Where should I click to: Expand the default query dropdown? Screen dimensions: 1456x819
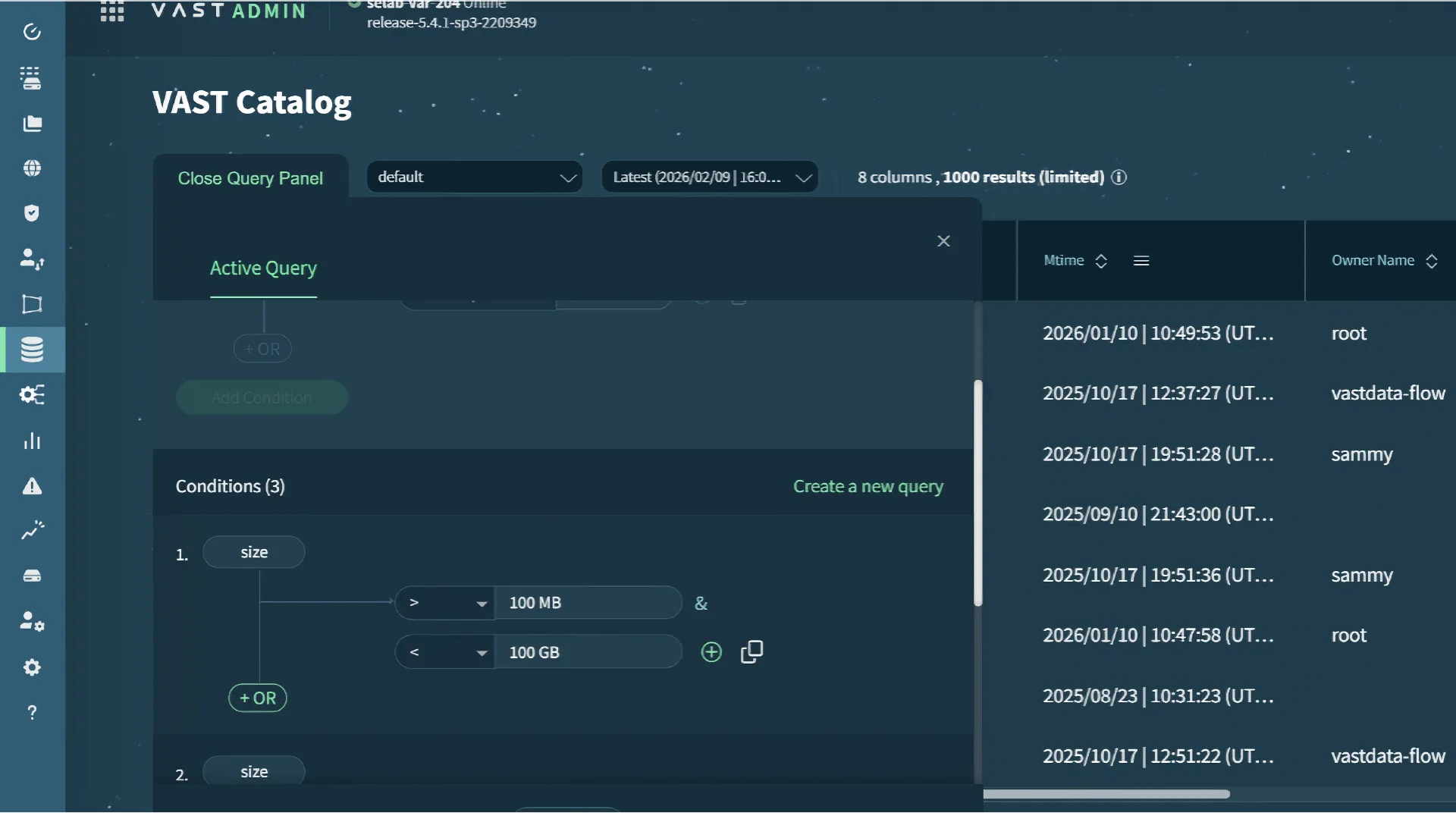(475, 177)
